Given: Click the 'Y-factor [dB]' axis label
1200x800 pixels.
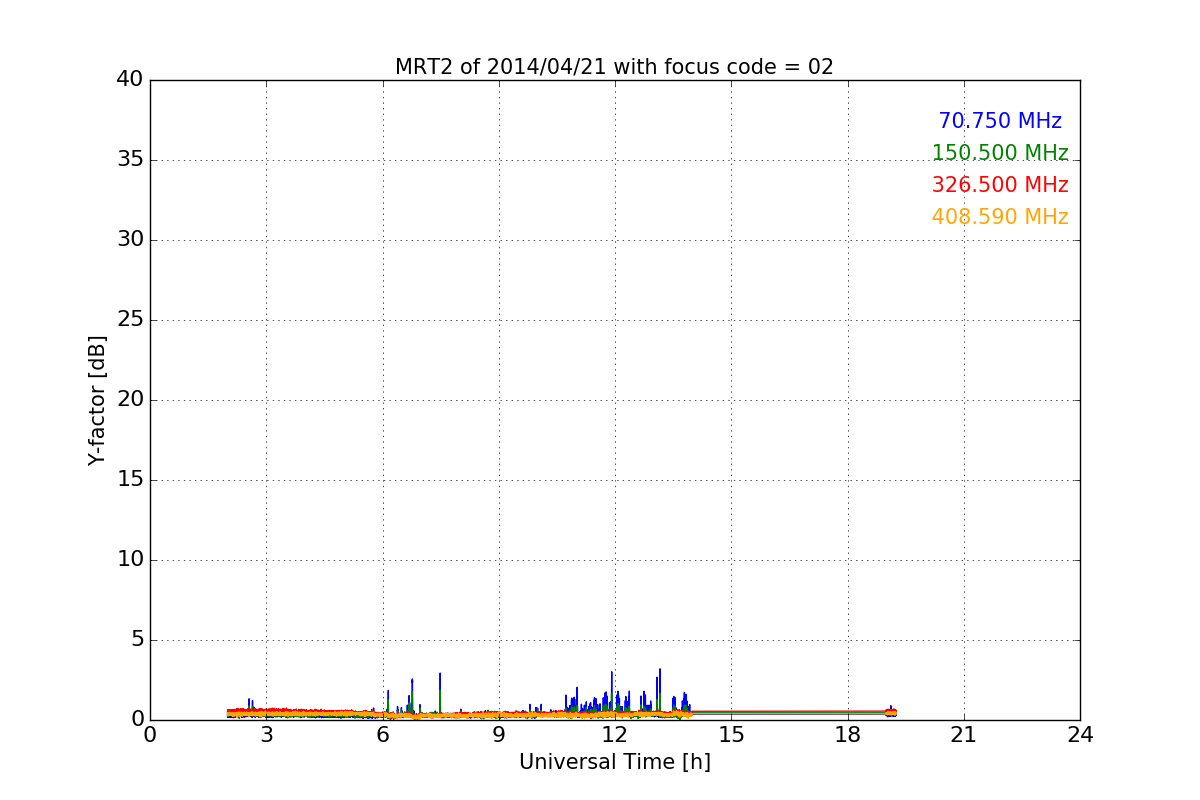Looking at the screenshot, I should click(x=97, y=400).
